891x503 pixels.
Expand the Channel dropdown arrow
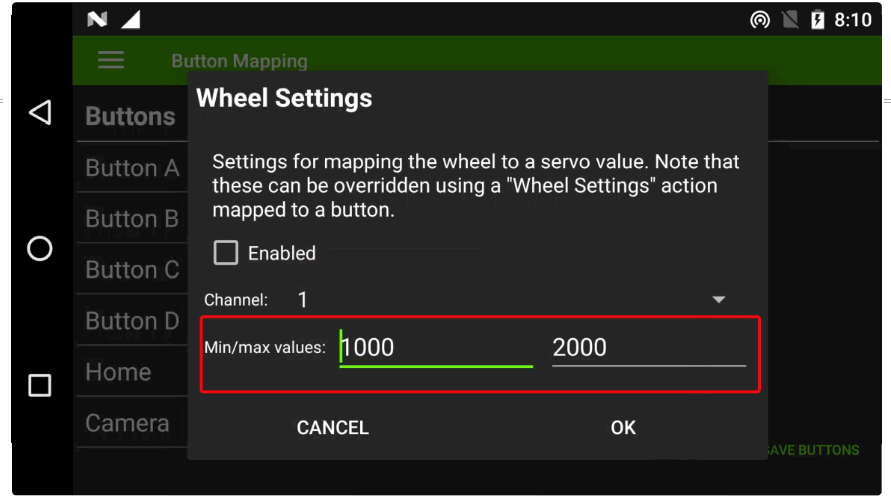coord(717,300)
